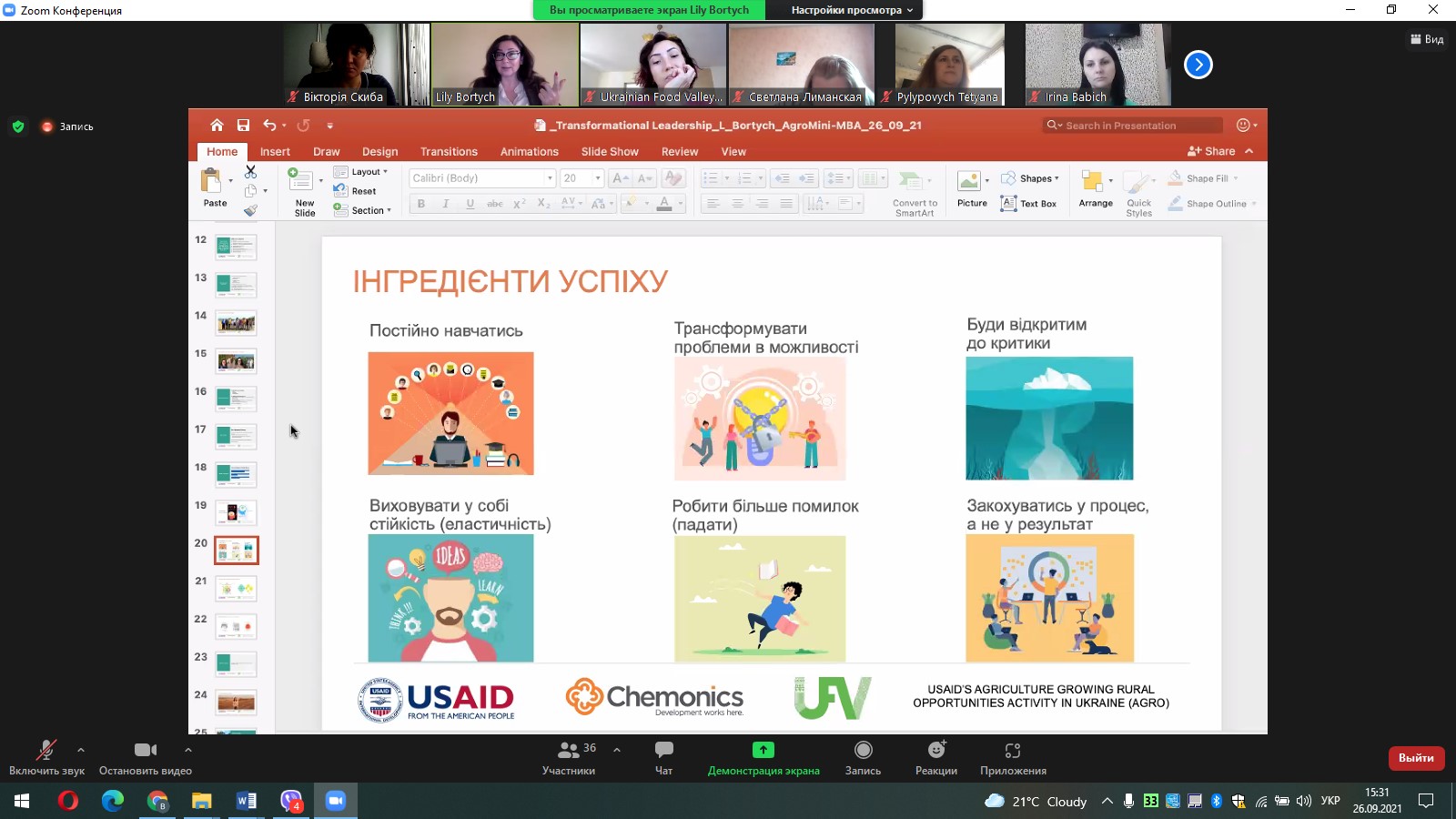Viewport: 1456px width, 819px height.
Task: Stop video (Остановить видео)
Action: (x=146, y=757)
